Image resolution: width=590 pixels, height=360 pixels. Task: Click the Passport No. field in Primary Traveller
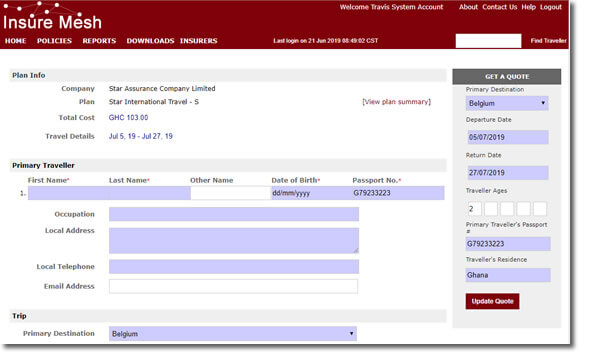tap(398, 193)
